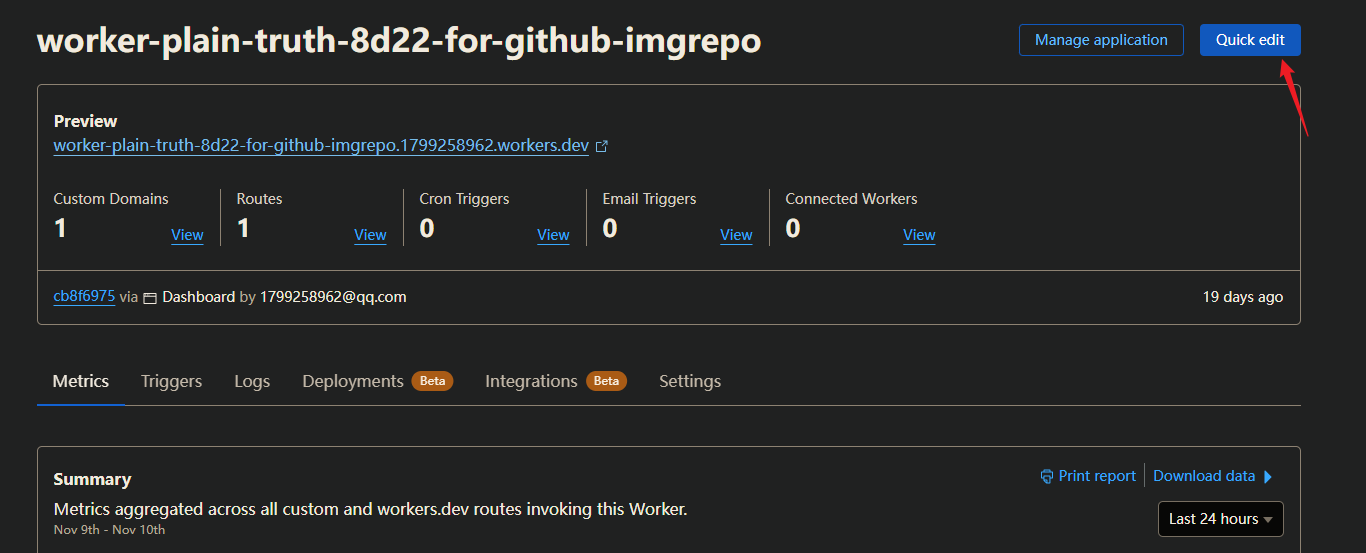Image resolution: width=1366 pixels, height=553 pixels.
Task: Click the arrow next to Download data
Action: click(x=1268, y=476)
